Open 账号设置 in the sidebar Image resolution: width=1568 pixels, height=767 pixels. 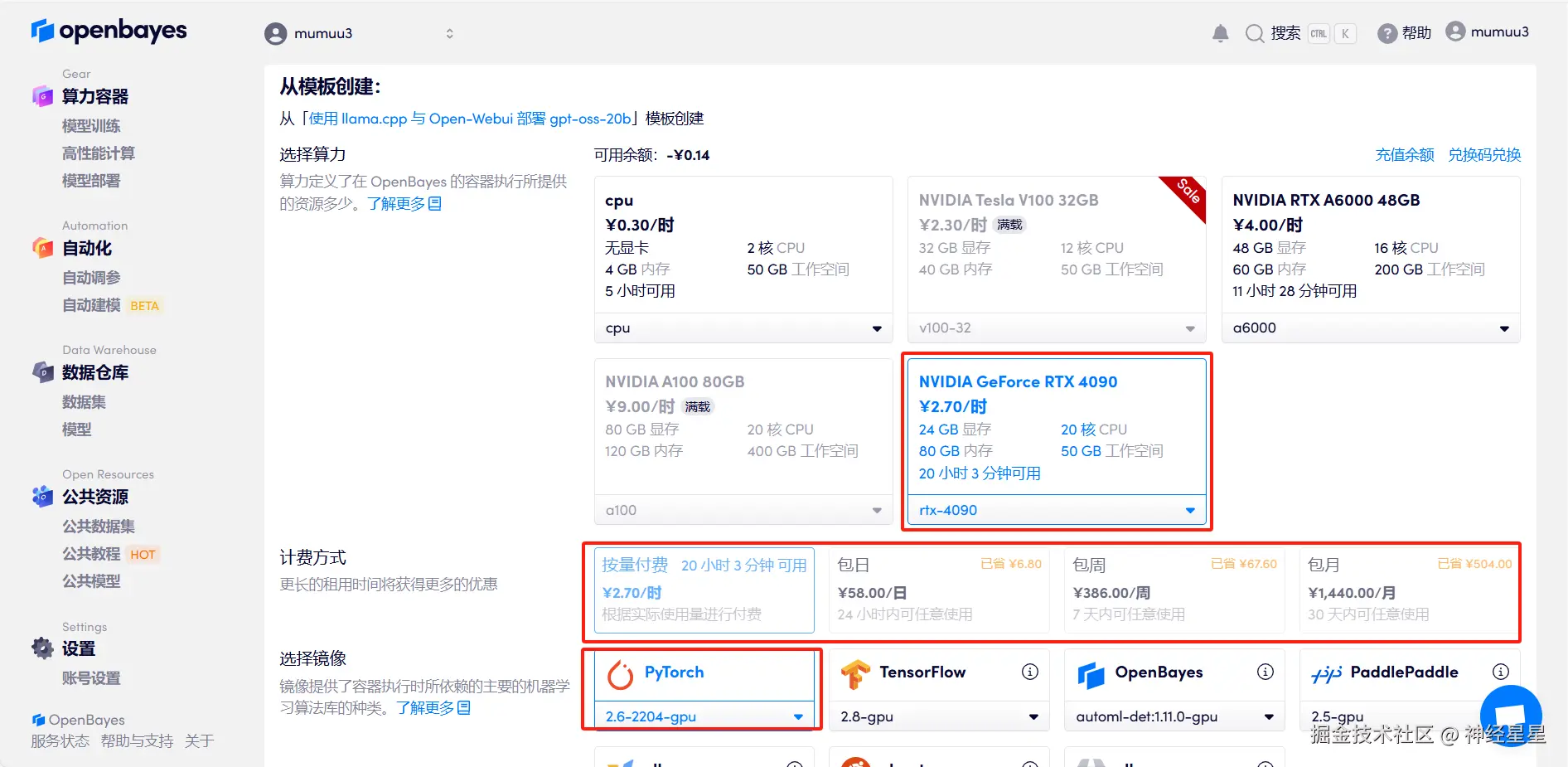point(91,678)
